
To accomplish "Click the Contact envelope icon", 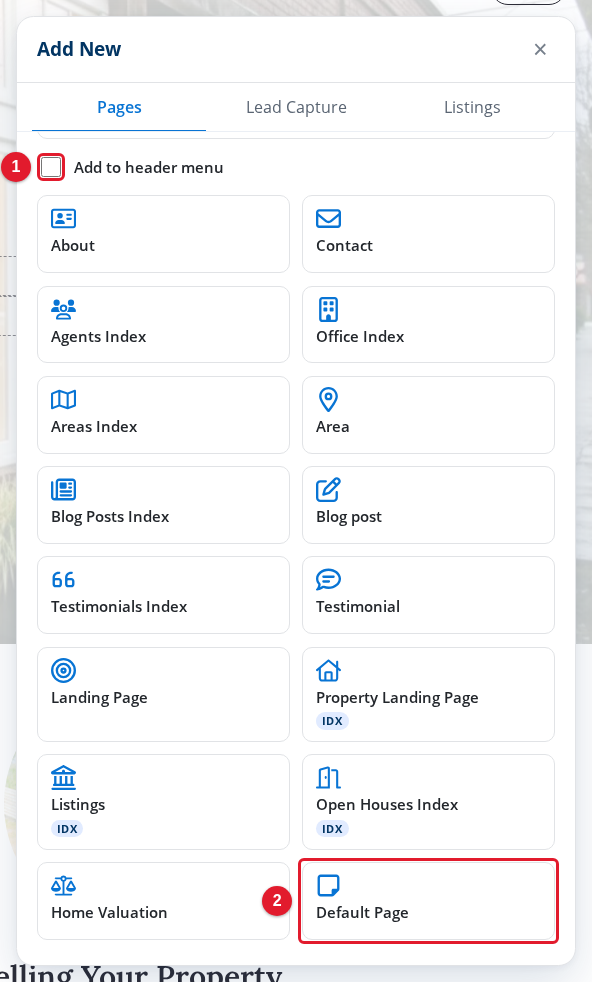I will [x=328, y=219].
